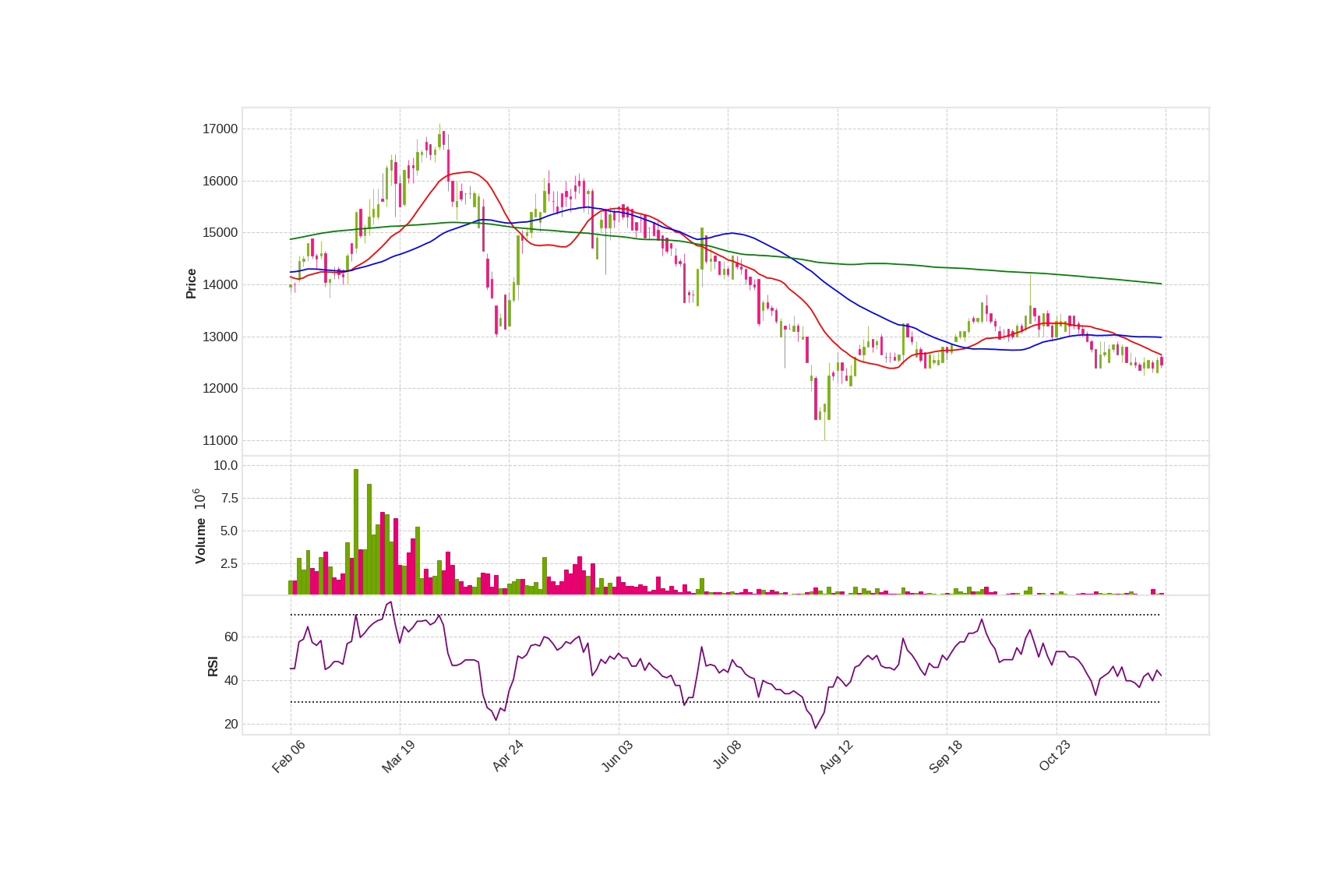Click the 7.5 volume axis label
1344x896 pixels.
coord(229,499)
